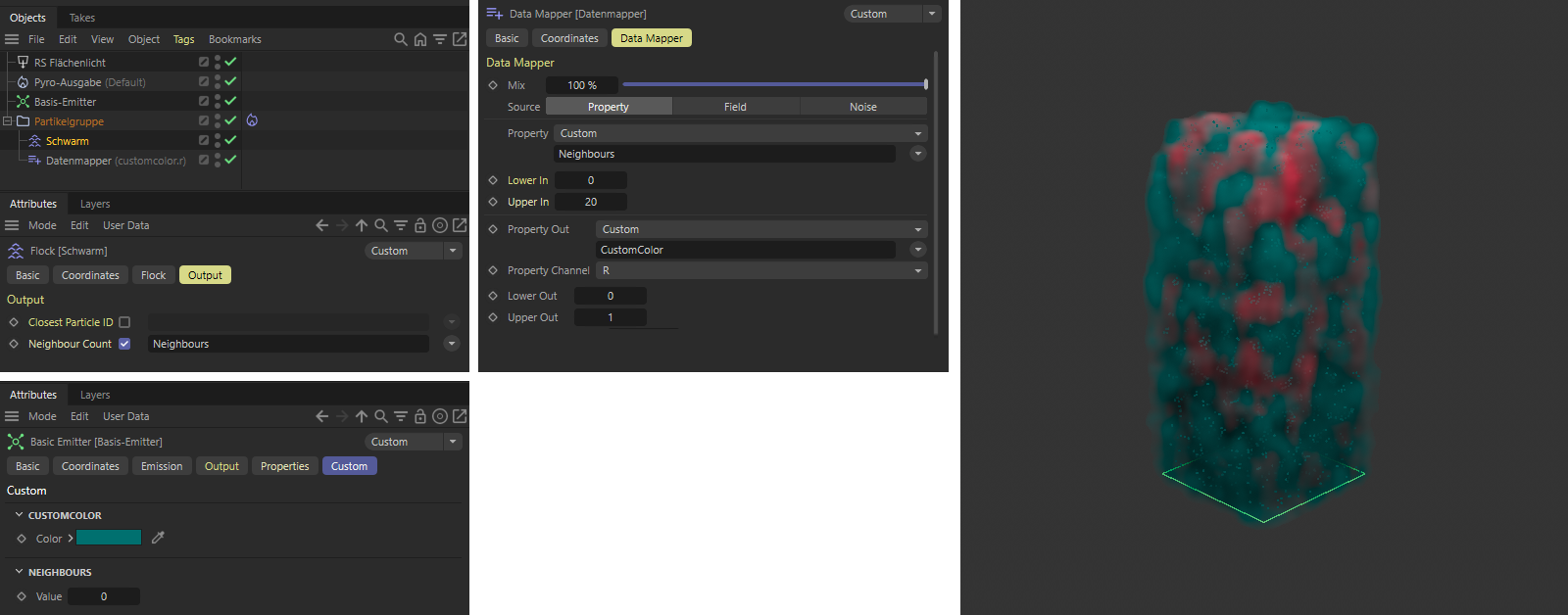1568x615 pixels.
Task: Expand the Color swatch arrow
Action: point(70,539)
